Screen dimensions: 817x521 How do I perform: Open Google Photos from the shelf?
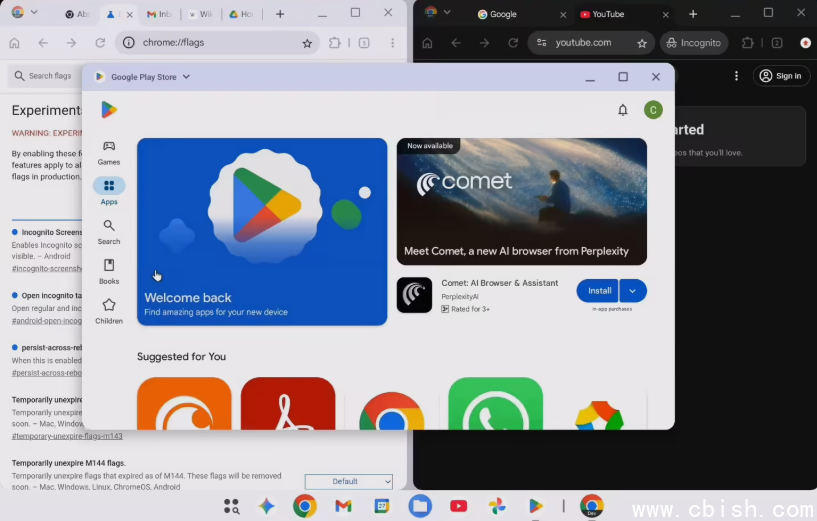[x=497, y=506]
